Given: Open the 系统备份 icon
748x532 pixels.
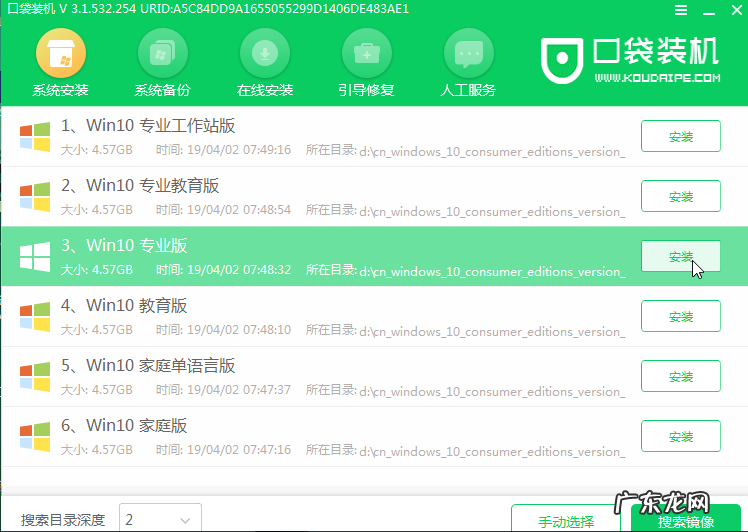Looking at the screenshot, I should [x=163, y=53].
